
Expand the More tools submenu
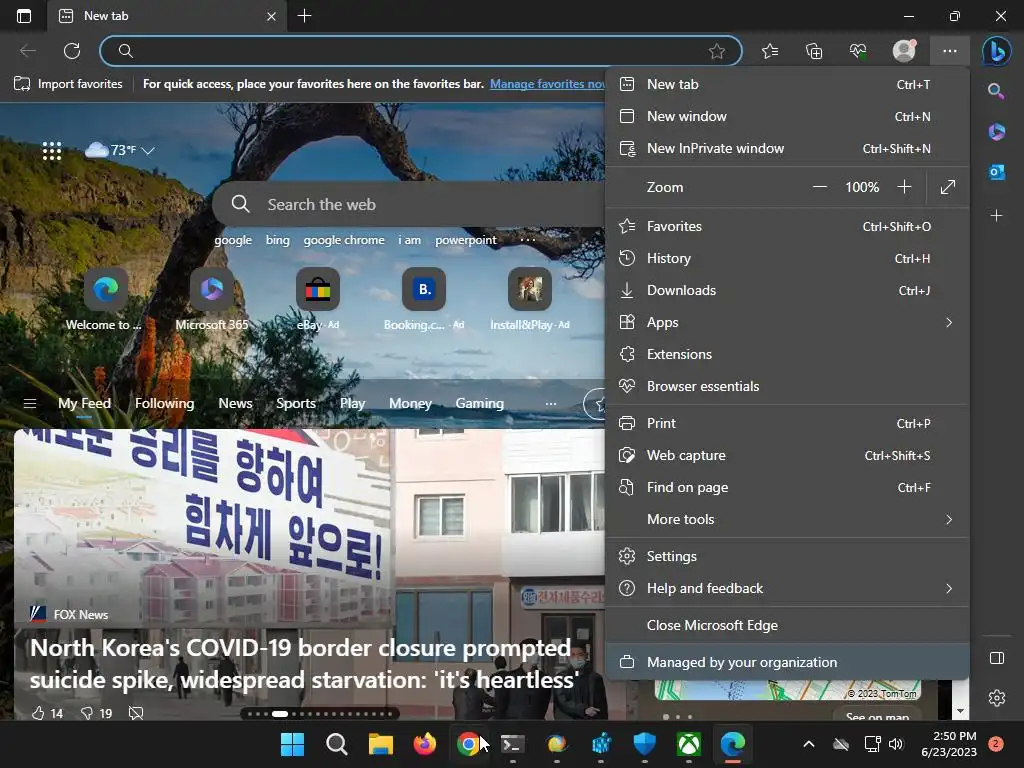pos(949,520)
